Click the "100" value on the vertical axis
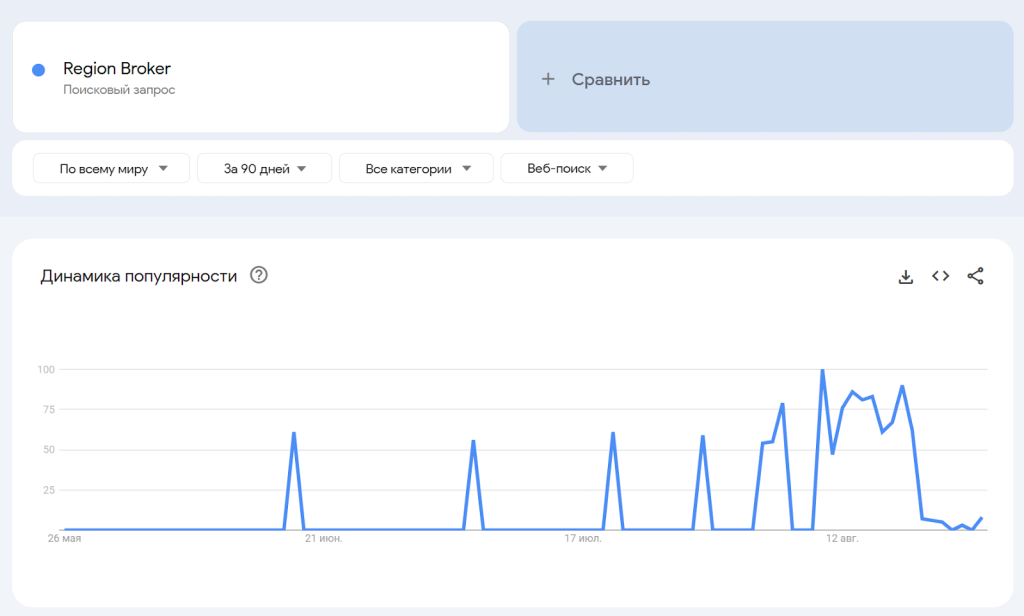This screenshot has height=616, width=1024. pos(45,370)
